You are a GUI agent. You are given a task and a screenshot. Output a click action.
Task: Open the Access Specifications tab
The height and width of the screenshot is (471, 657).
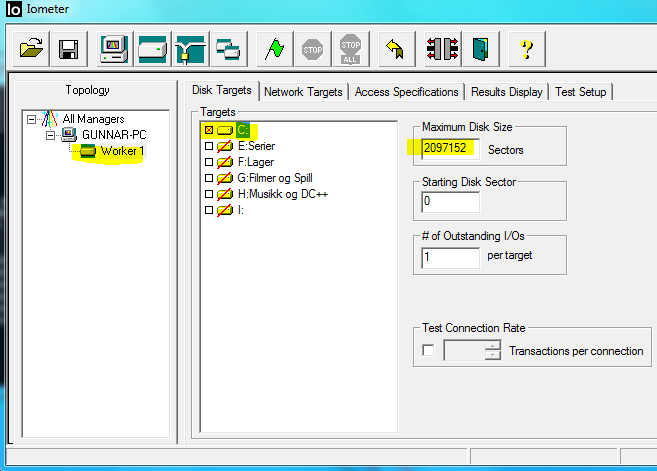406,92
